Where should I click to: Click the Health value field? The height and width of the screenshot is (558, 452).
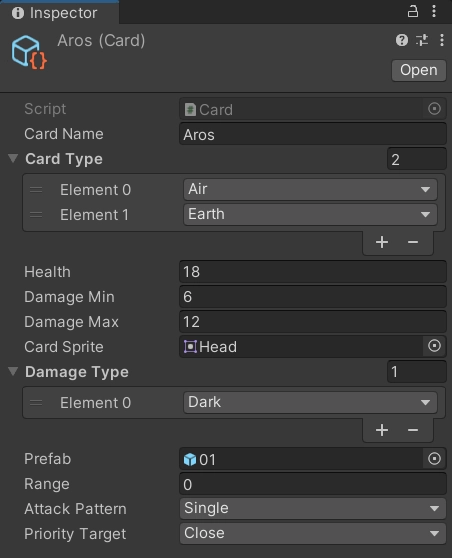313,272
